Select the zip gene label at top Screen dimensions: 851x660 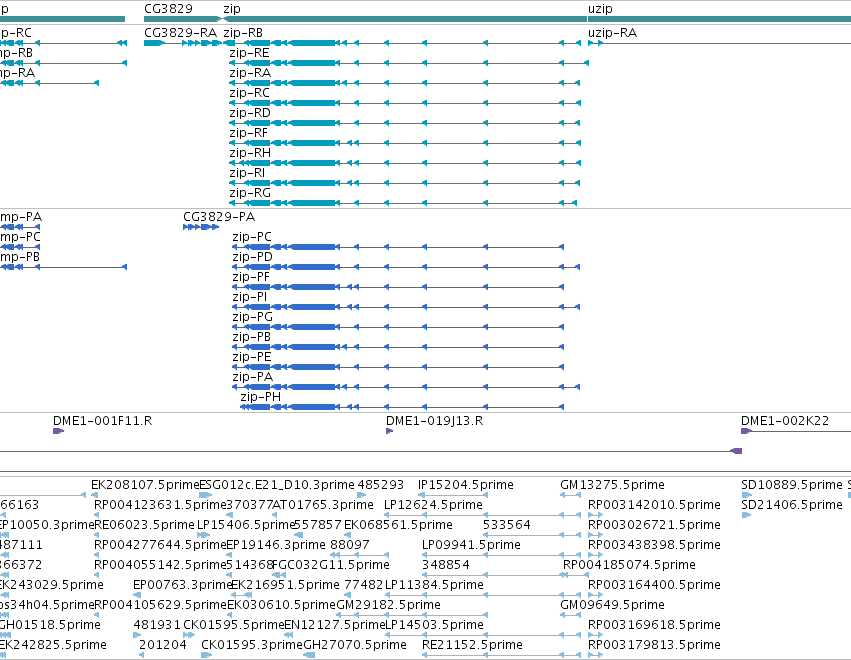tap(232, 9)
